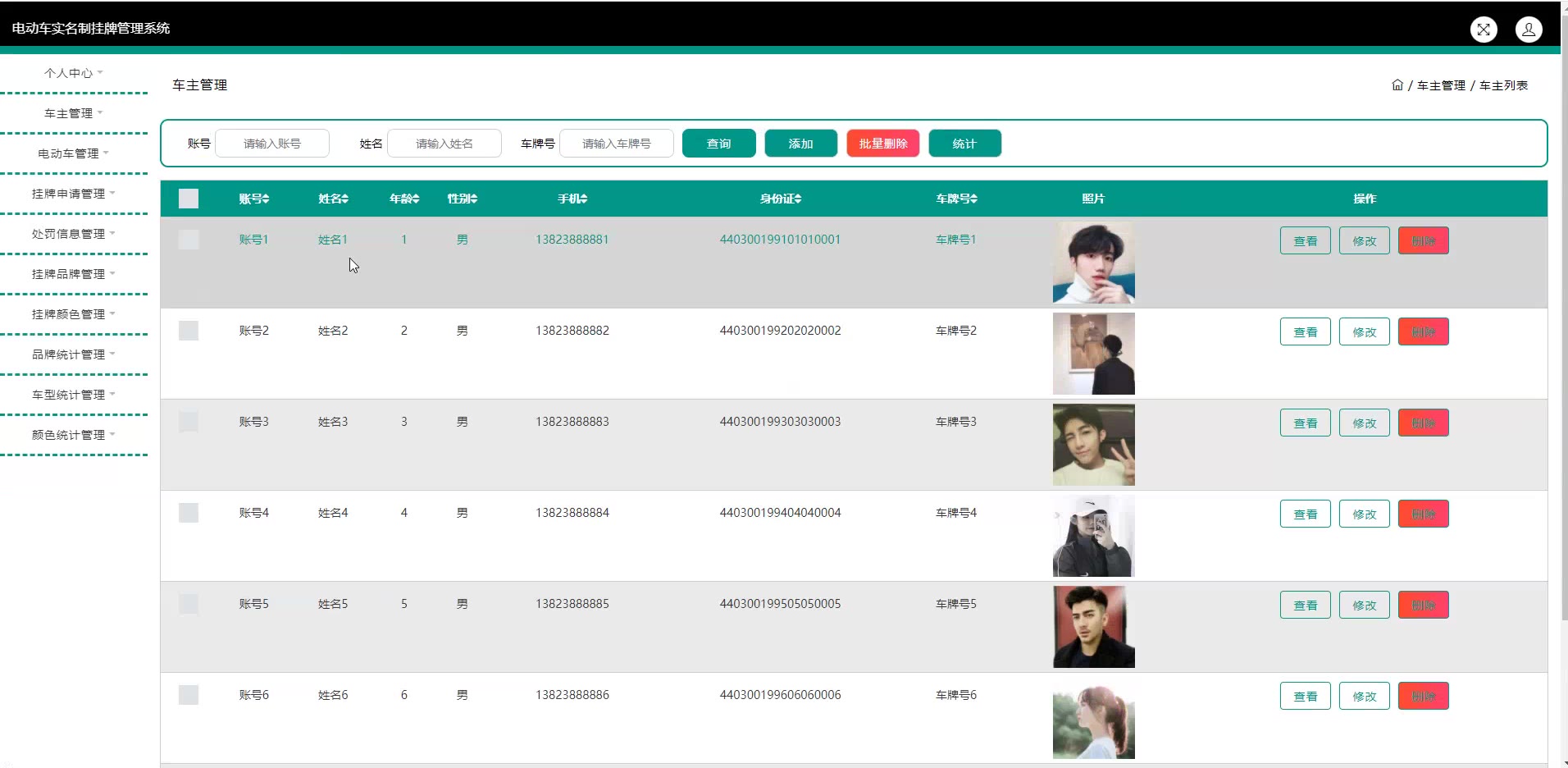1568x768 pixels.
Task: Toggle the select-all checkbox in table header
Action: coord(189,199)
